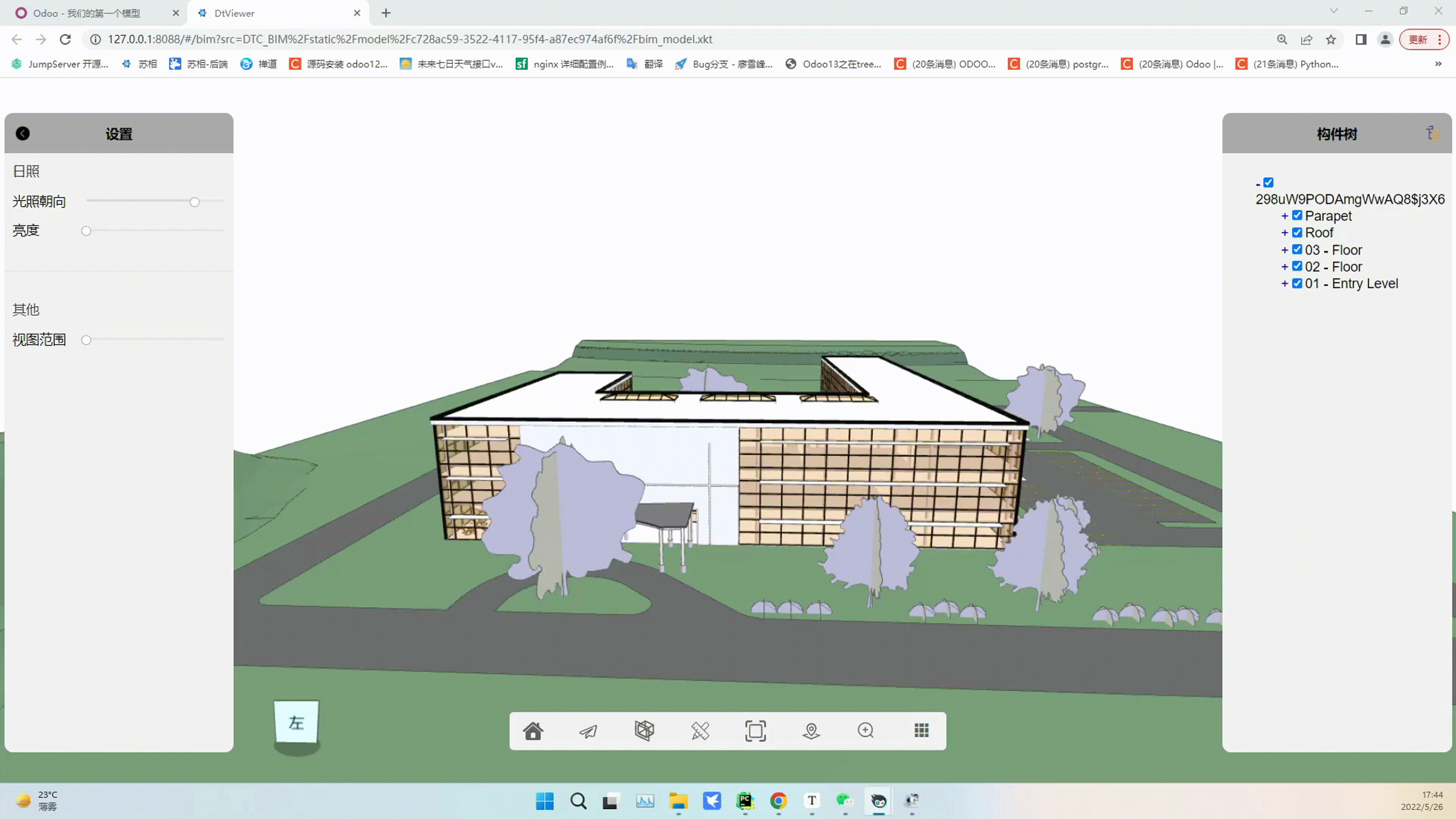Image resolution: width=1456 pixels, height=819 pixels.
Task: Toggle the 3D cube wireframe icon
Action: [644, 731]
